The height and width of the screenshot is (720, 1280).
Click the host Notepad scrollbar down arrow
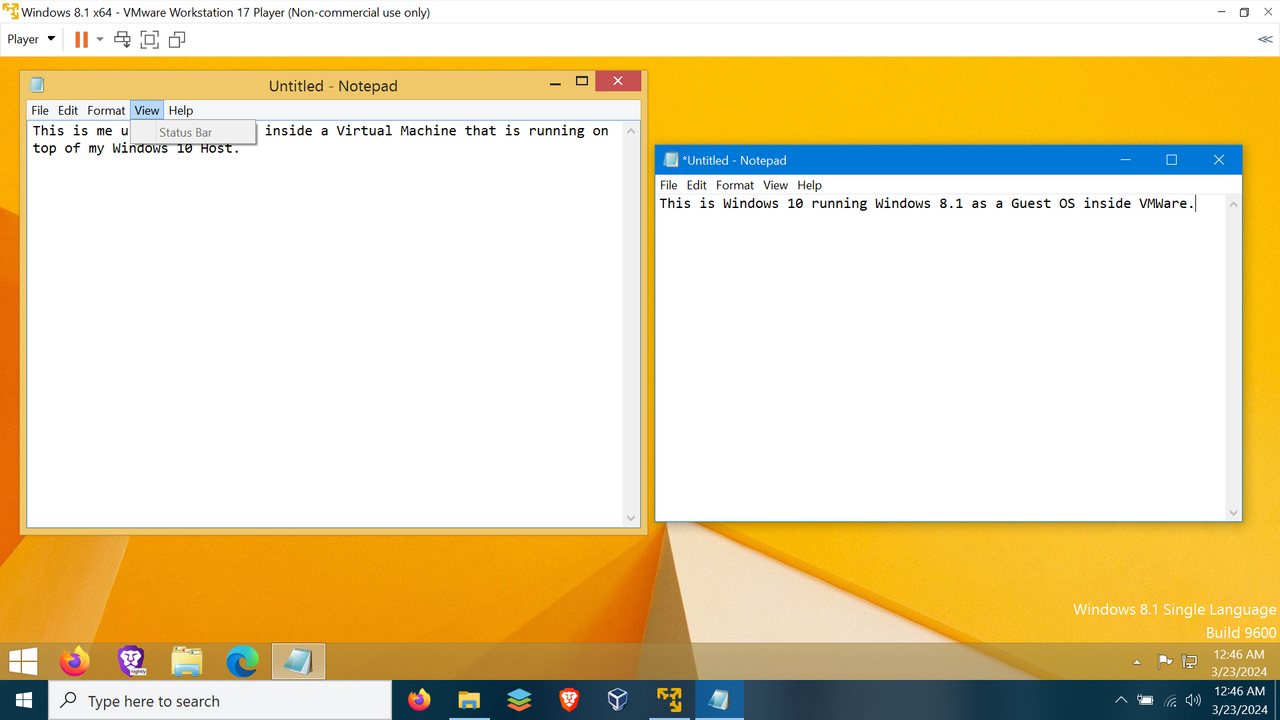tap(1233, 512)
